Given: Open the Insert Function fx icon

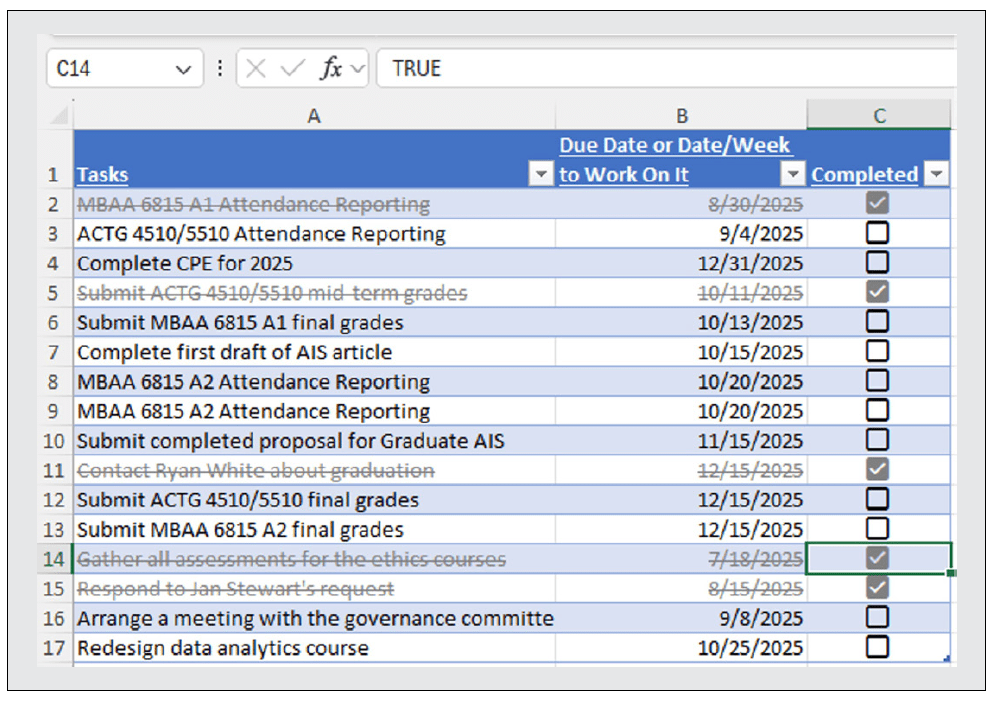Looking at the screenshot, I should pyautogui.click(x=331, y=69).
